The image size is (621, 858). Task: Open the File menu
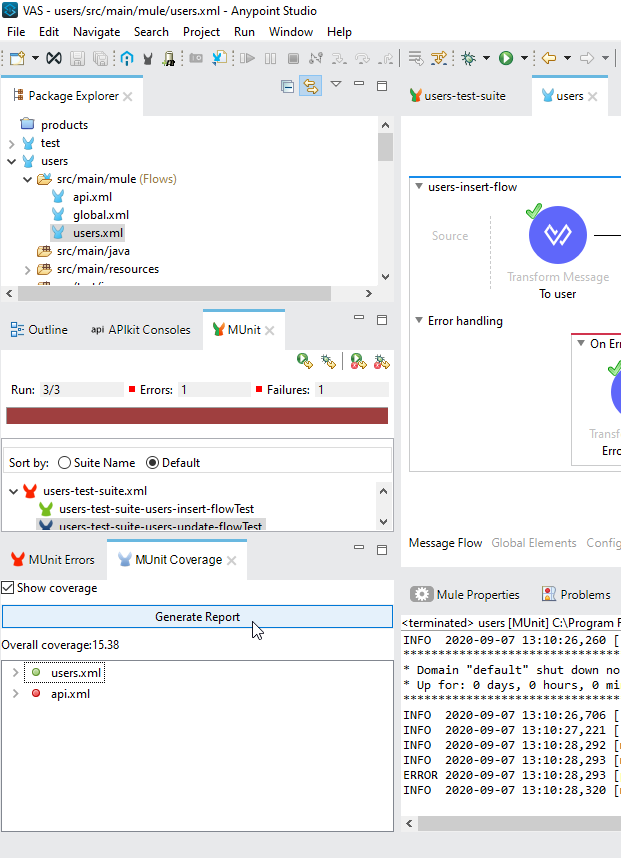16,32
